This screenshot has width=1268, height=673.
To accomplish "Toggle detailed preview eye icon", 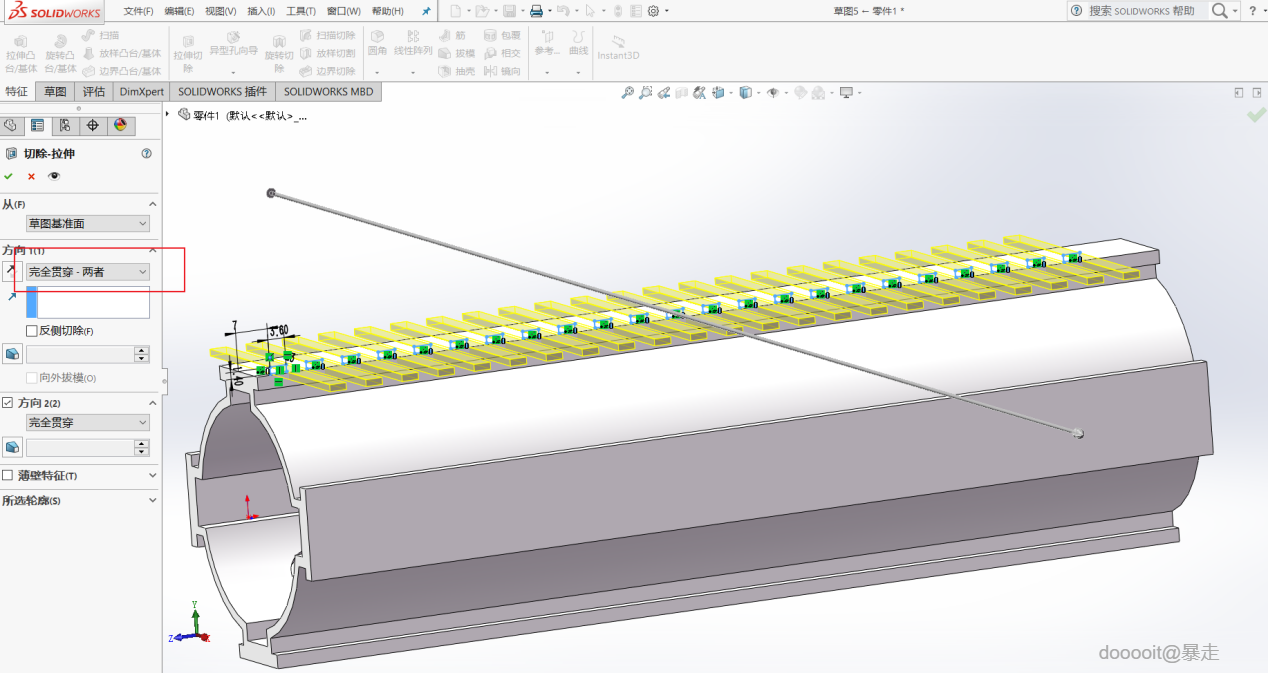I will [54, 176].
